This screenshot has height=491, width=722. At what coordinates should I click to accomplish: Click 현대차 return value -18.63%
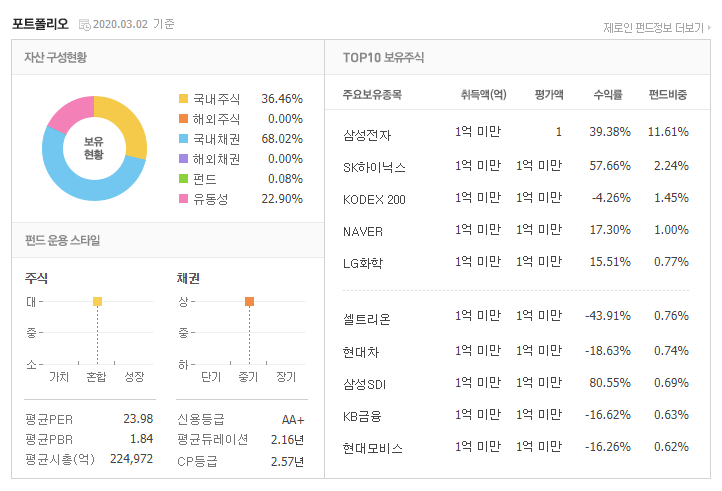pos(608,351)
